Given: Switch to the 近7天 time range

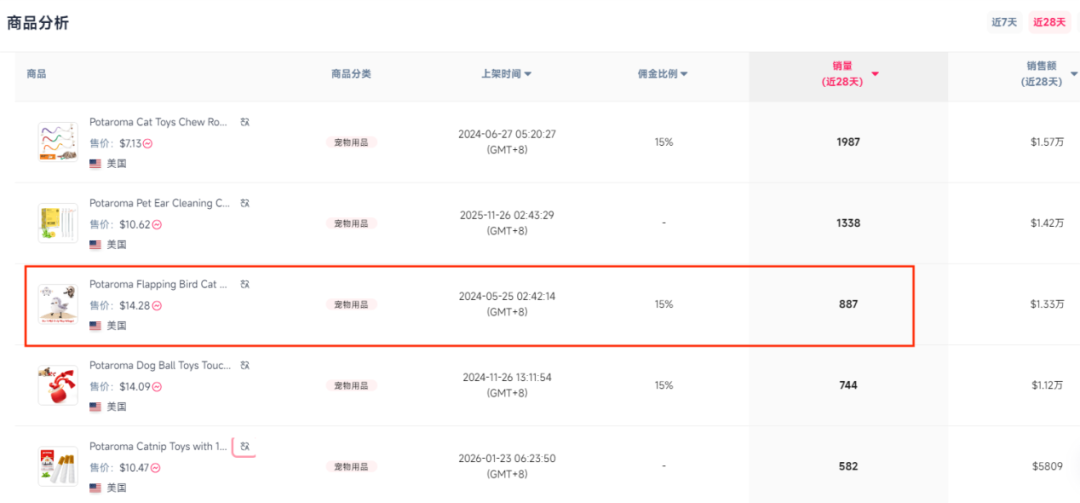Looking at the screenshot, I should pyautogui.click(x=1004, y=22).
